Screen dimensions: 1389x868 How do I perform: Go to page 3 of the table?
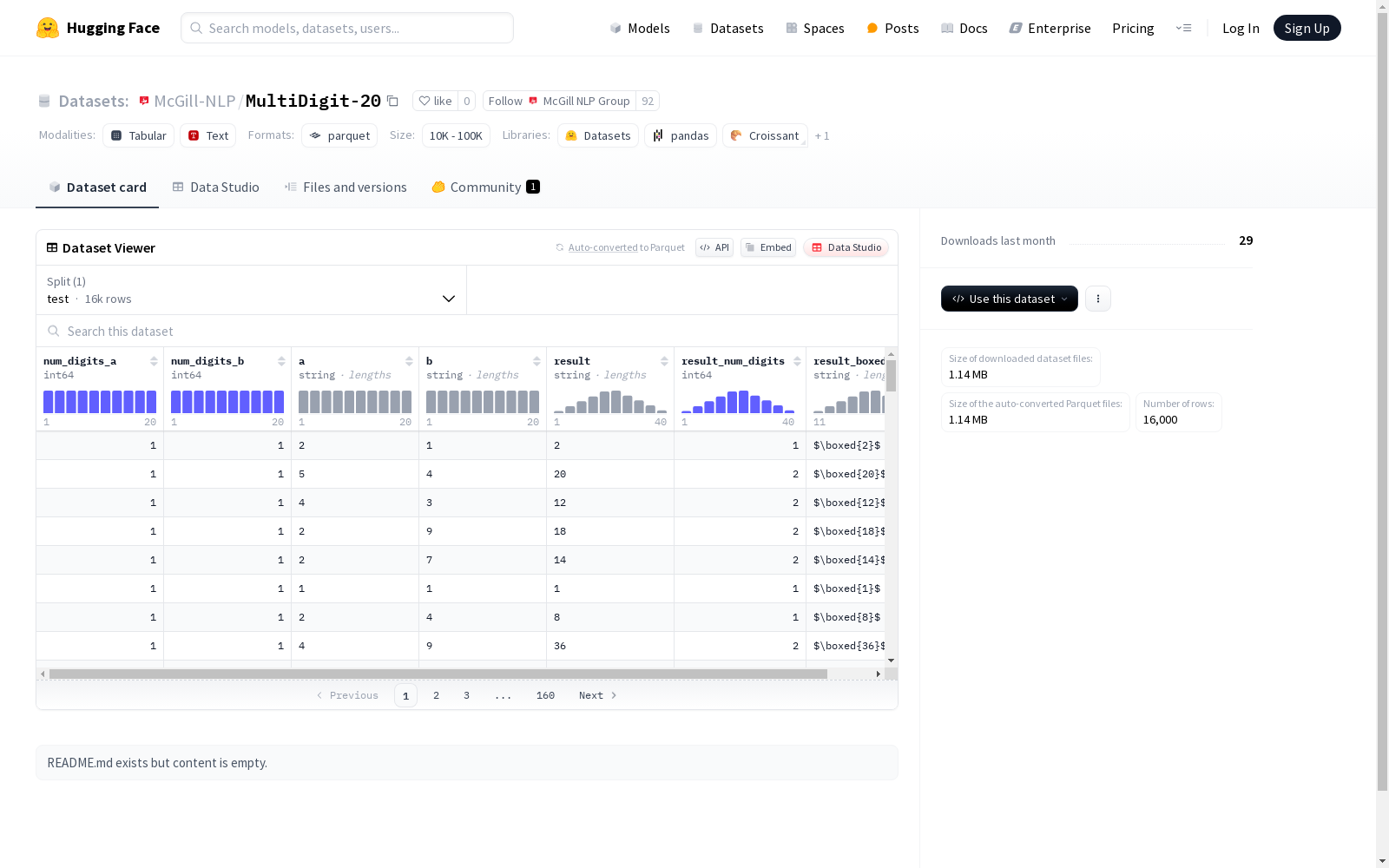pyautogui.click(x=466, y=695)
